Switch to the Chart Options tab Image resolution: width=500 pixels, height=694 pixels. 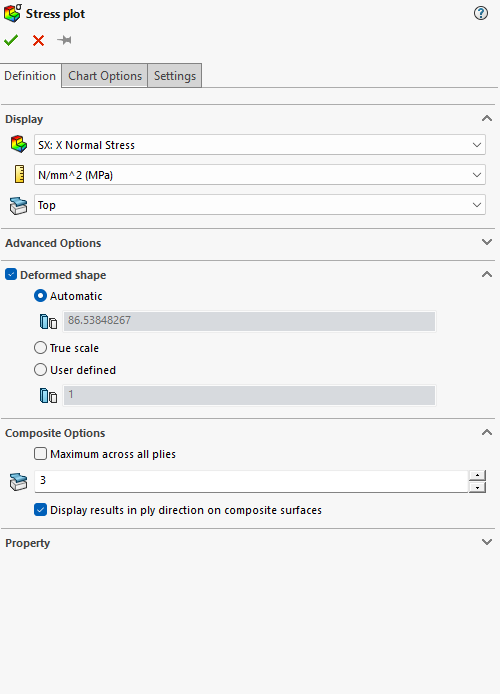(105, 76)
